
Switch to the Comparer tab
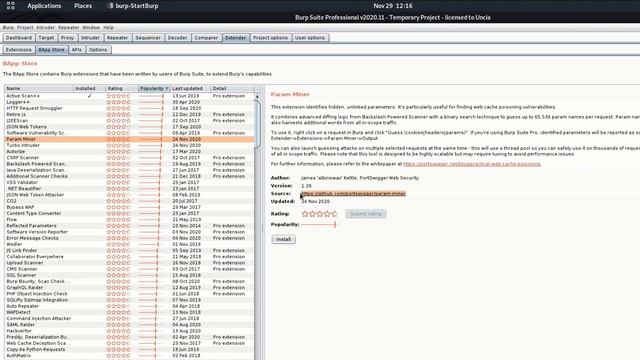[206, 38]
